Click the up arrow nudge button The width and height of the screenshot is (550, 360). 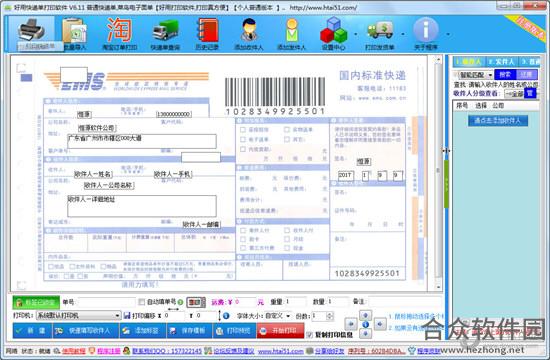[x=365, y=315]
